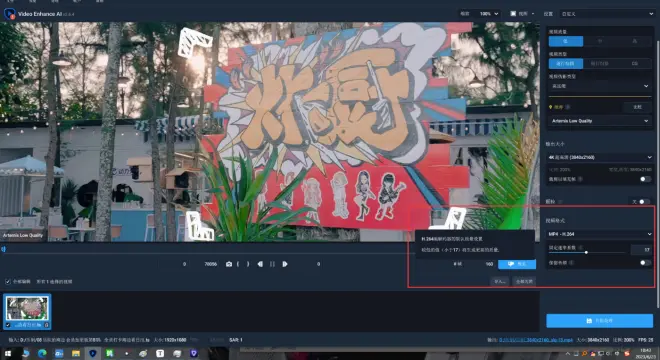Click the purple shield icon on the taskbar

click(194, 354)
